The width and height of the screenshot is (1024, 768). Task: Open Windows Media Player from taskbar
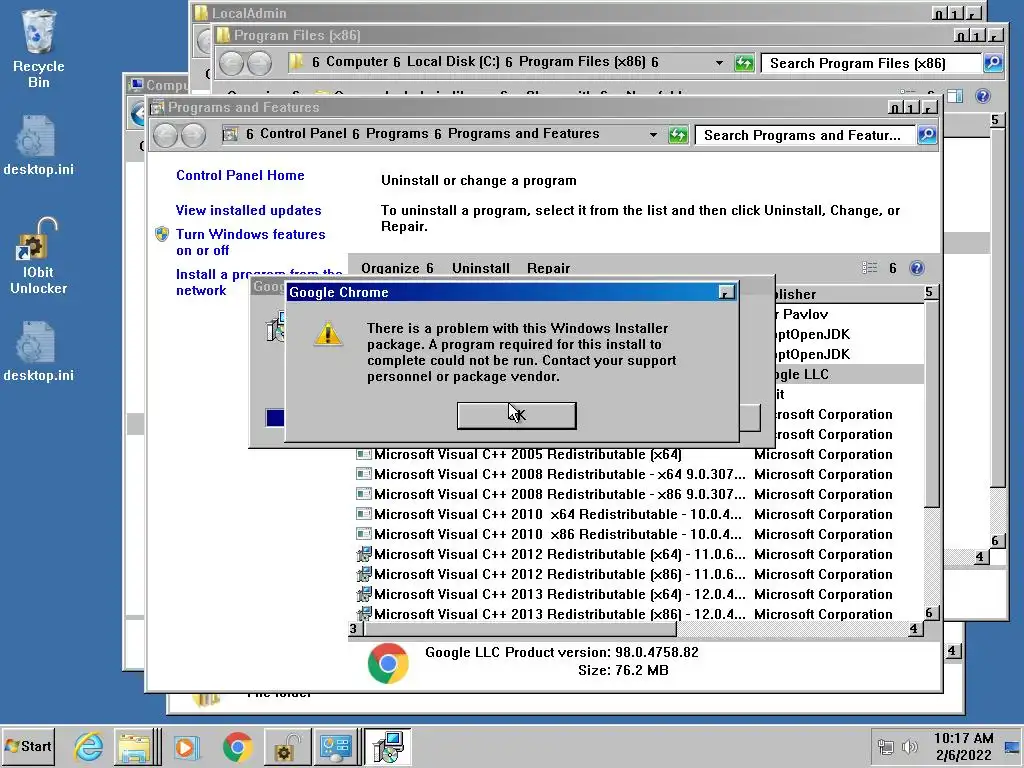[x=187, y=747]
